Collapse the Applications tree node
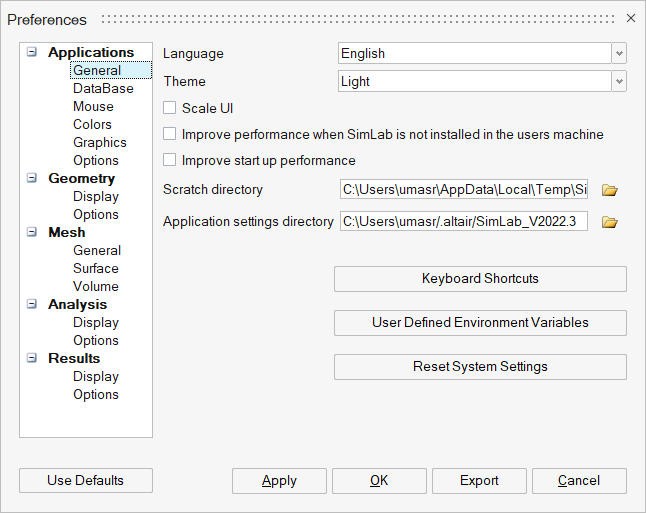The width and height of the screenshot is (646, 513). click(x=32, y=53)
